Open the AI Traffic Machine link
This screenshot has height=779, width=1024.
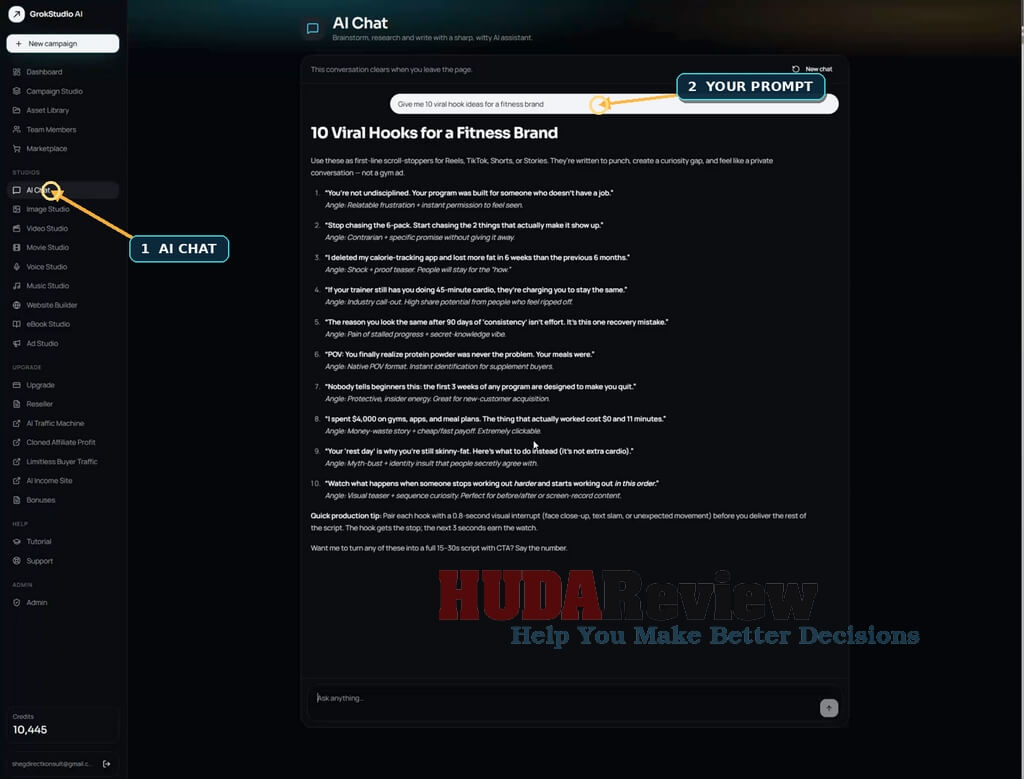63,423
